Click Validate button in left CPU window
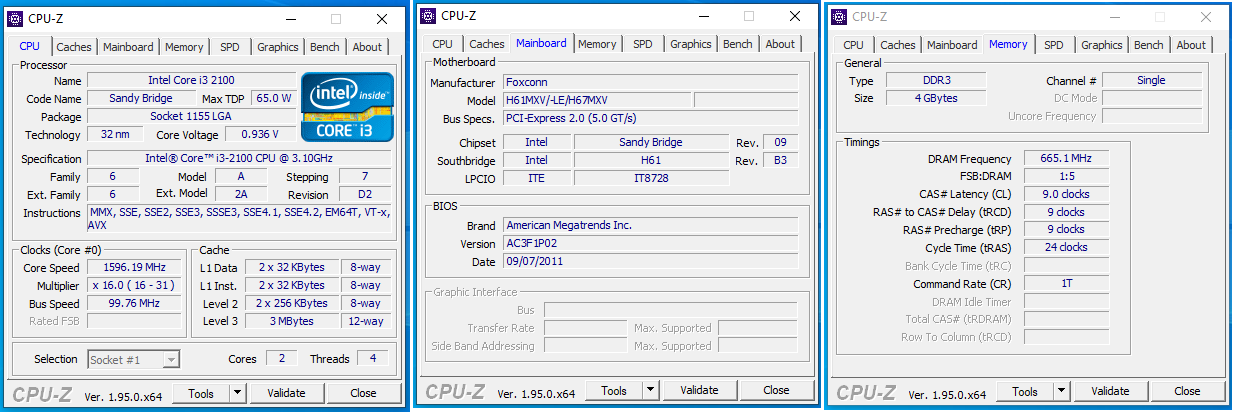The image size is (1233, 412). [287, 393]
